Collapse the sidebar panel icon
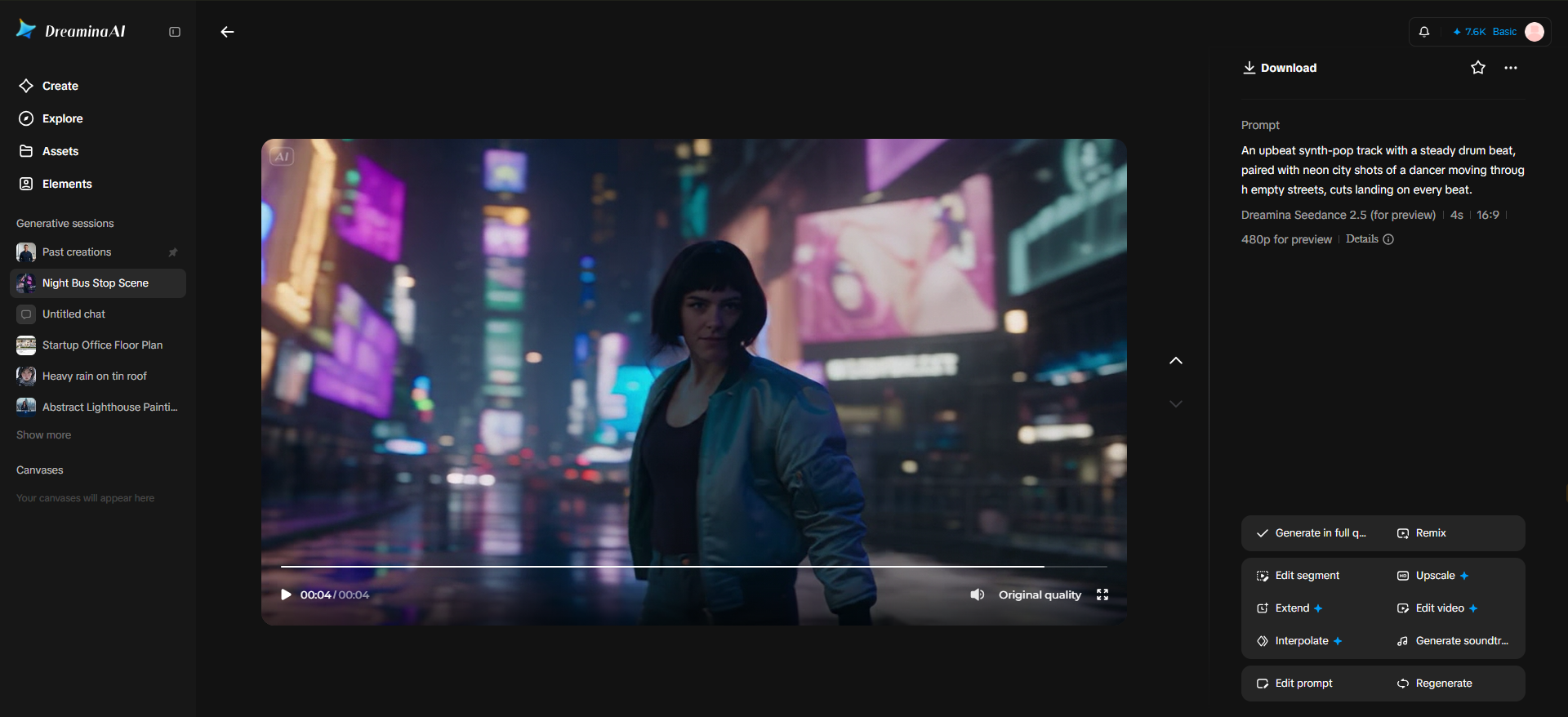The width and height of the screenshot is (1568, 717). [x=175, y=32]
